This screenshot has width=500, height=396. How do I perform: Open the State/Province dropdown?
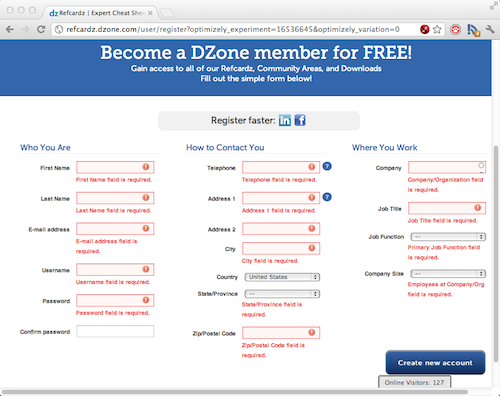pyautogui.click(x=282, y=294)
